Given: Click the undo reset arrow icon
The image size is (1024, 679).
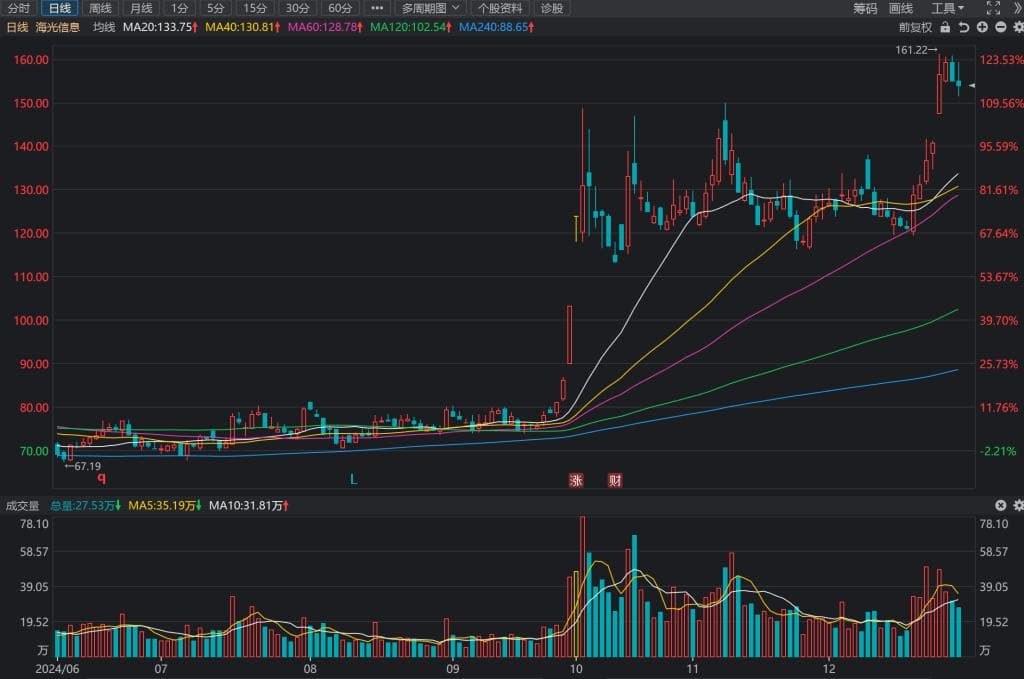Looking at the screenshot, I should point(963,27).
